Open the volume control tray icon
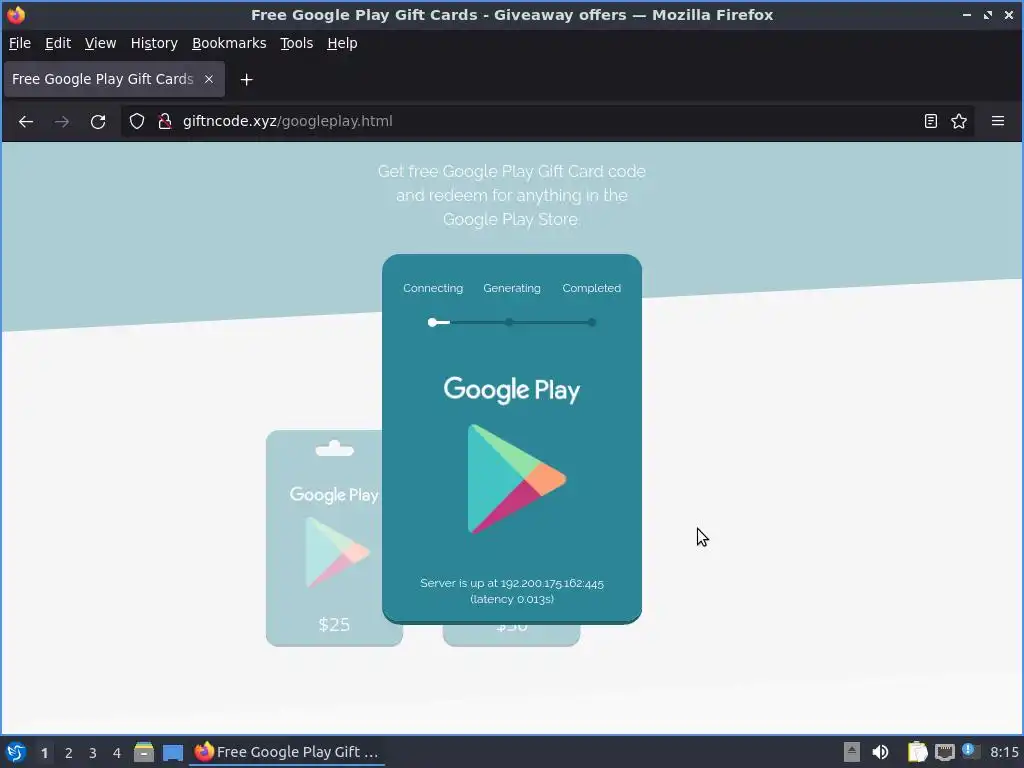1024x768 pixels. click(880, 752)
